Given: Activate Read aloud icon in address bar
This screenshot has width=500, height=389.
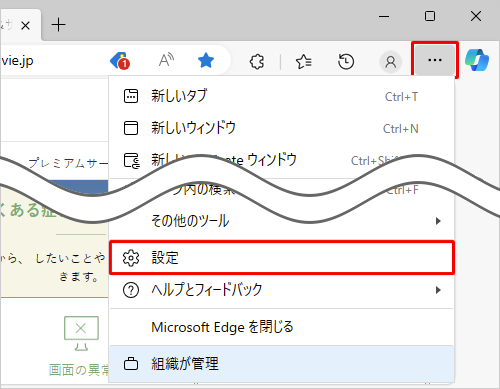Looking at the screenshot, I should (166, 60).
